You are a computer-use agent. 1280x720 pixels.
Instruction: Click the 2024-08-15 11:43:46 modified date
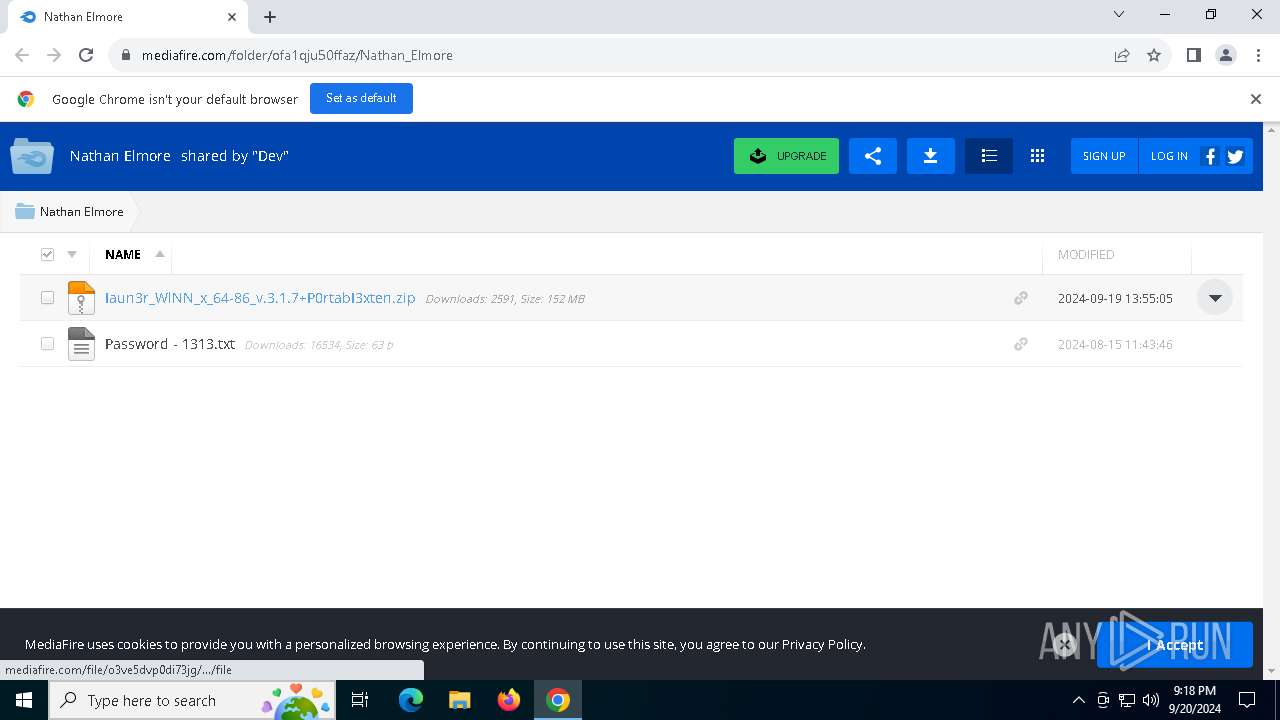pos(1115,344)
